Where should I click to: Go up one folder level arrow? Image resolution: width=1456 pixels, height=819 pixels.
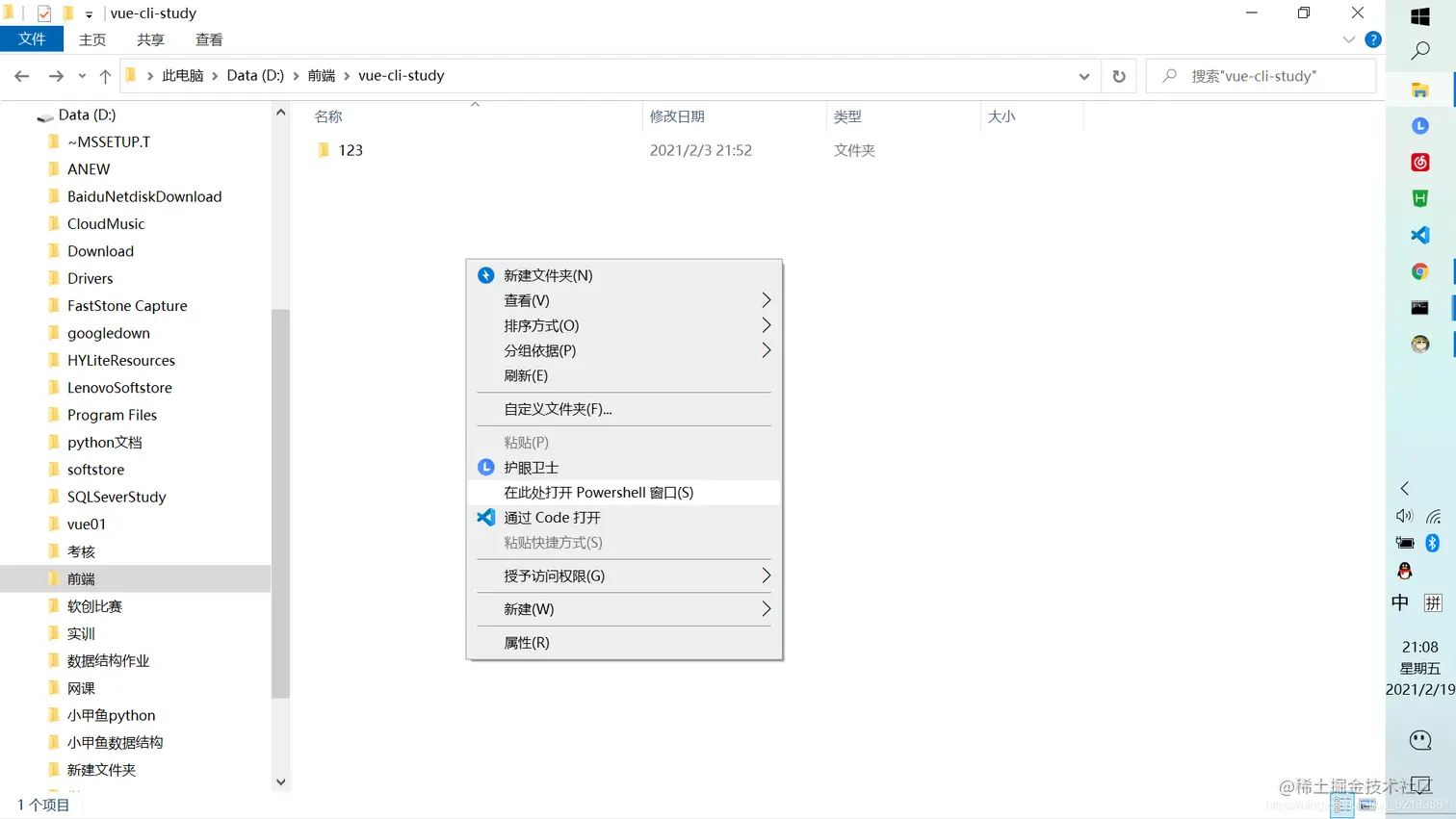(105, 76)
